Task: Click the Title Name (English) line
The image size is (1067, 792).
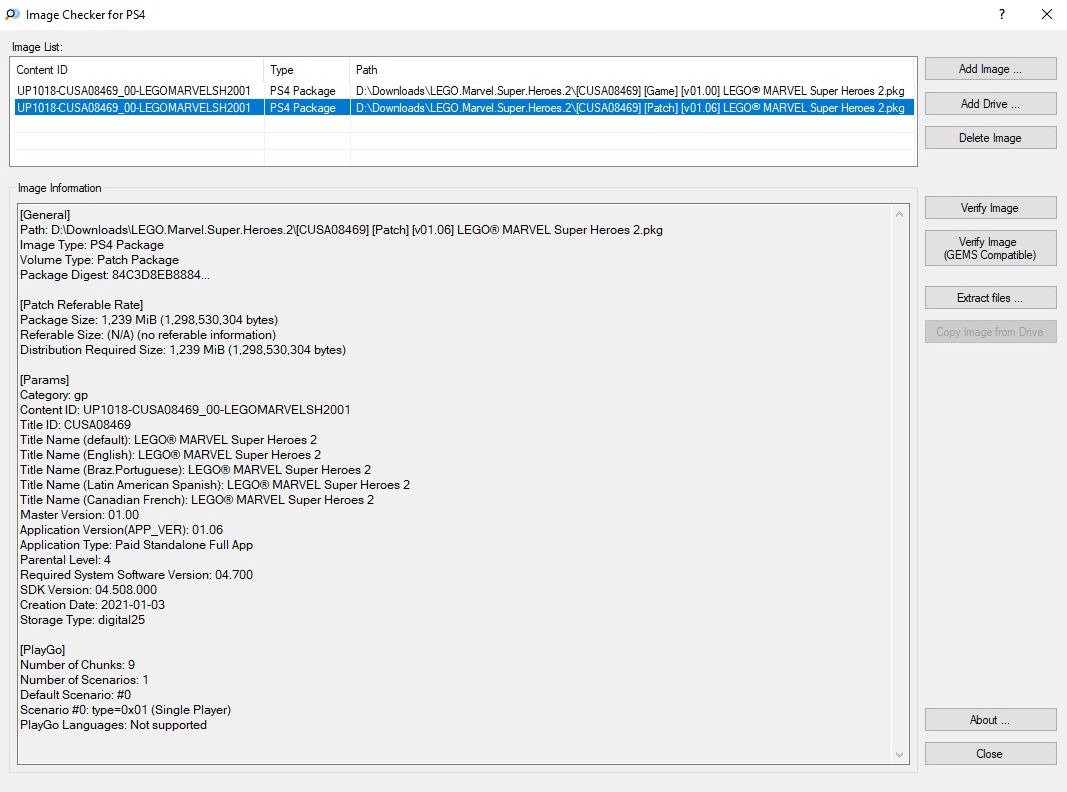Action: 170,455
